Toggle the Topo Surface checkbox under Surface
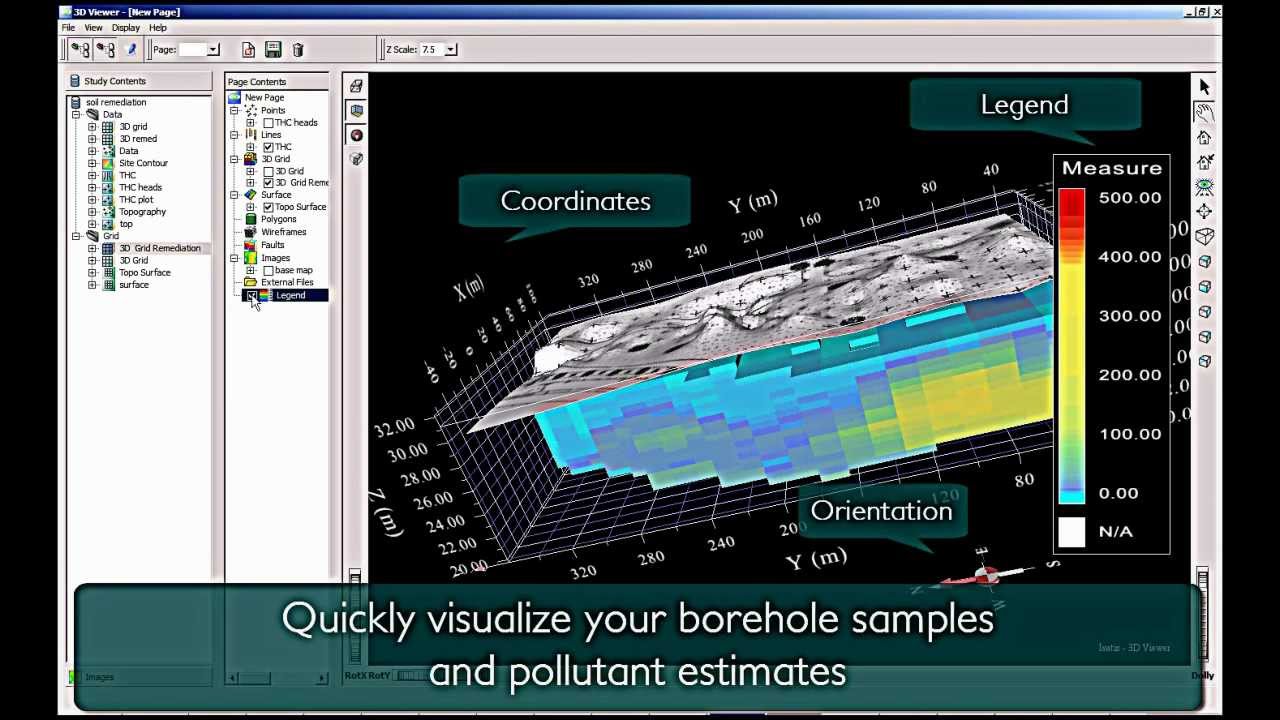Screen dimensions: 1280x720 (x=268, y=207)
